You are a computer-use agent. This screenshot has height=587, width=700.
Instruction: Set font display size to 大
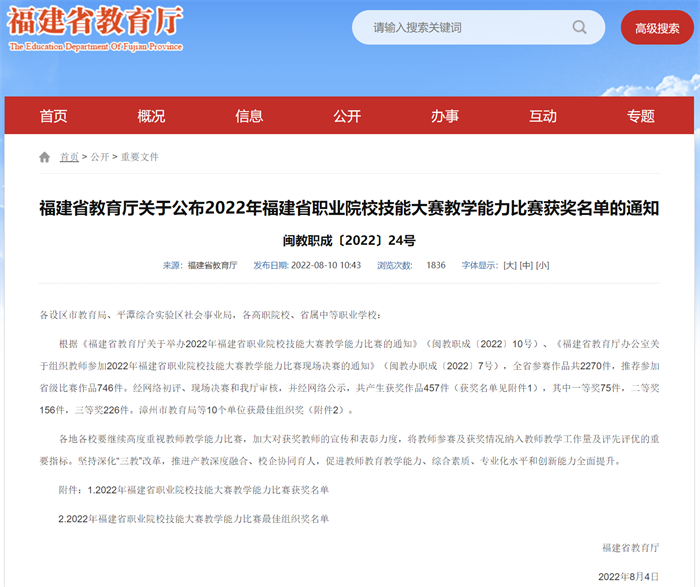510,265
